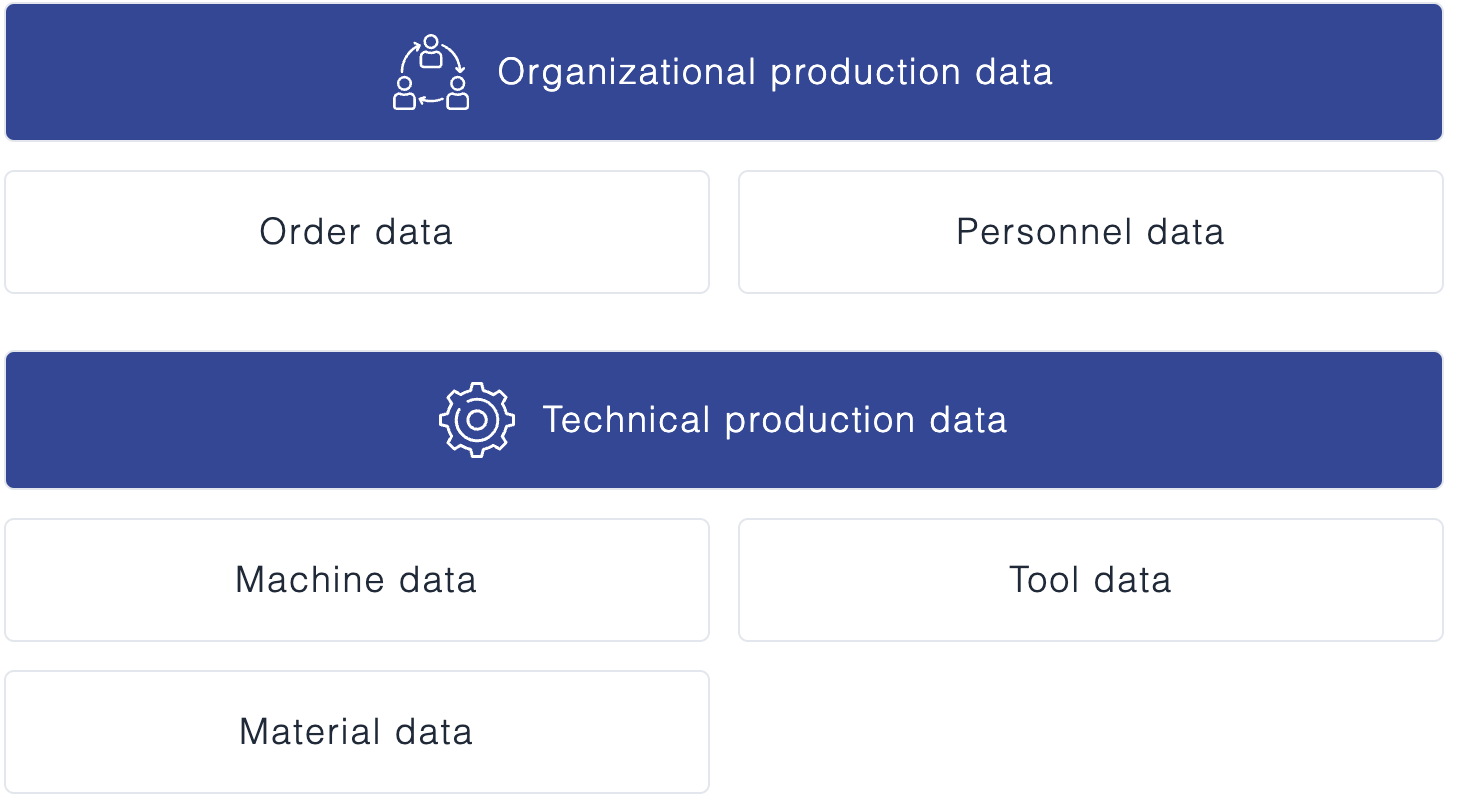Image resolution: width=1458 pixels, height=808 pixels.
Task: Click the word "Organizational" in the top banner
Action: 627,73
